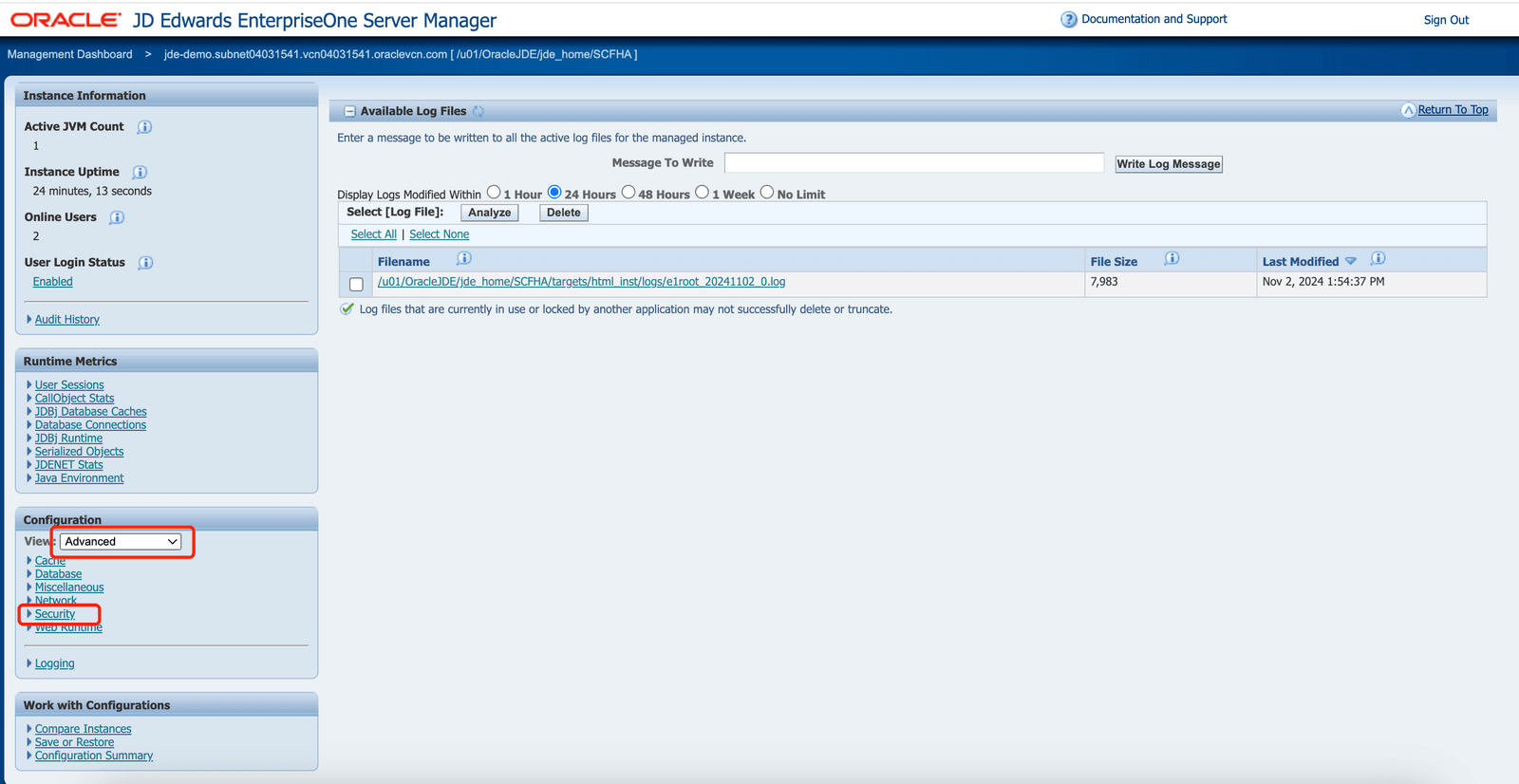This screenshot has width=1519, height=784.
Task: Click the File Size column info icon
Action: tap(1172, 258)
